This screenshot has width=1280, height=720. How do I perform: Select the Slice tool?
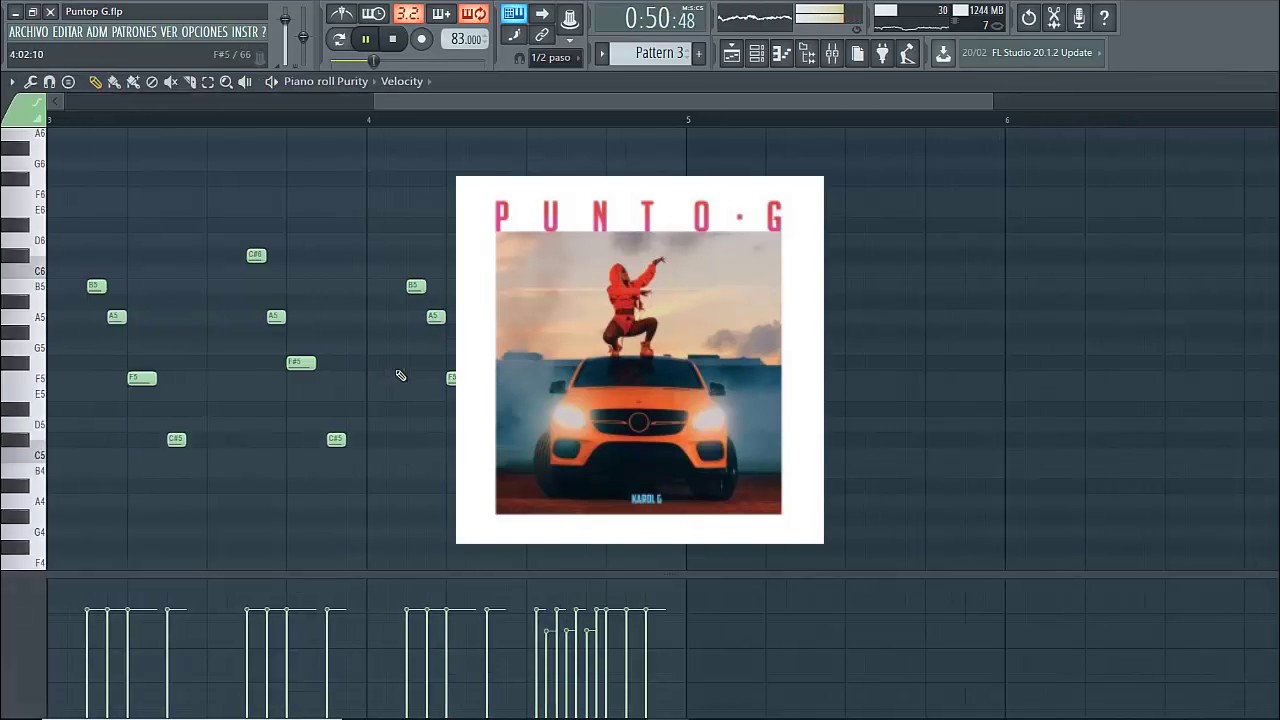pyautogui.click(x=189, y=82)
